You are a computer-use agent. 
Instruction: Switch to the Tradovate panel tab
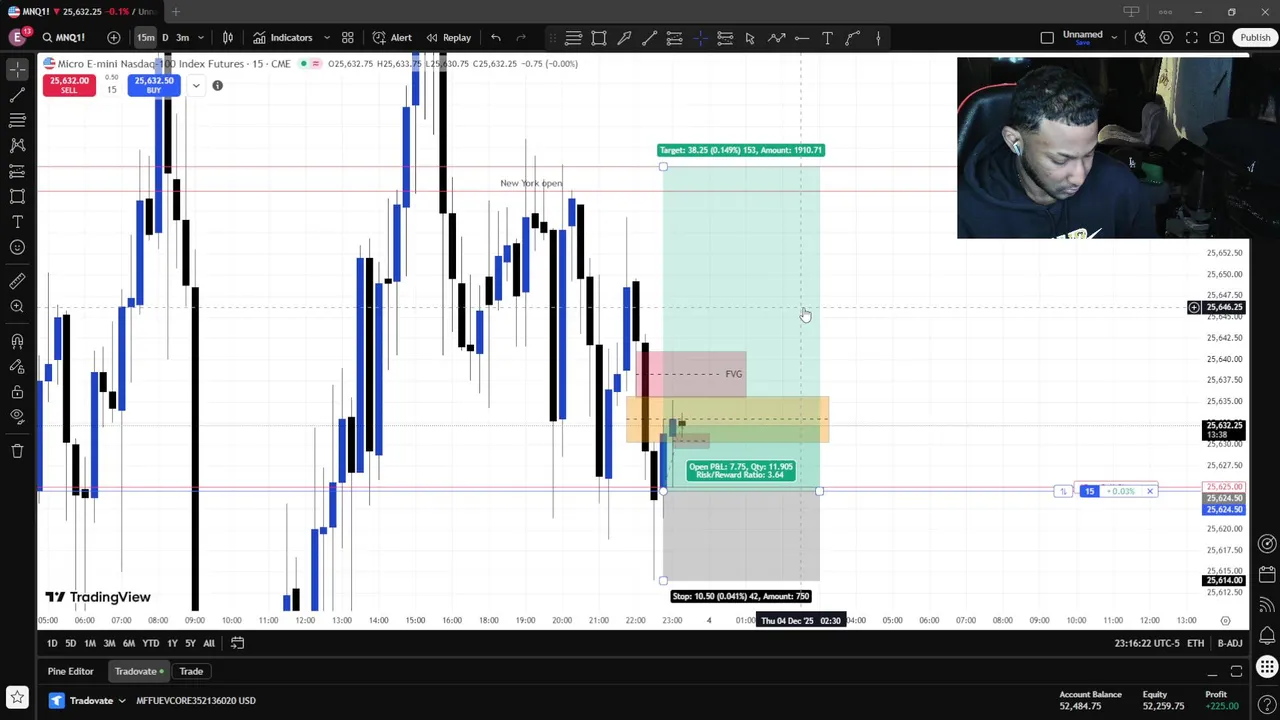[139, 671]
